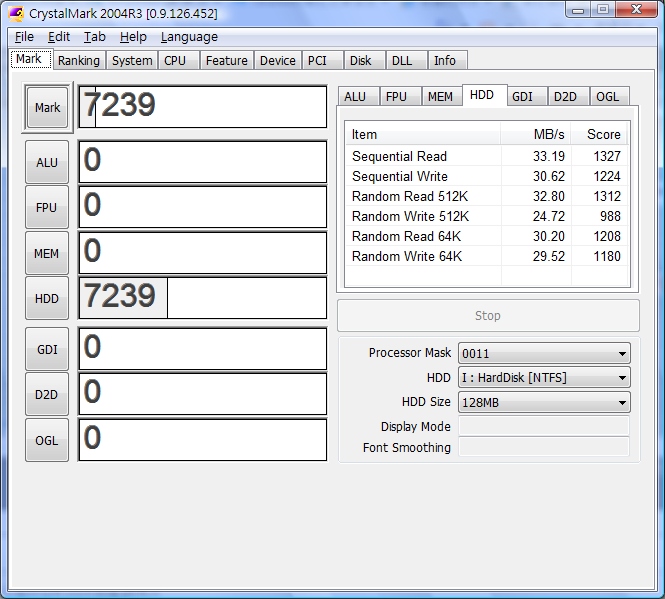Click the Font Smoothing field
Screen dimensions: 665x599
(x=544, y=447)
